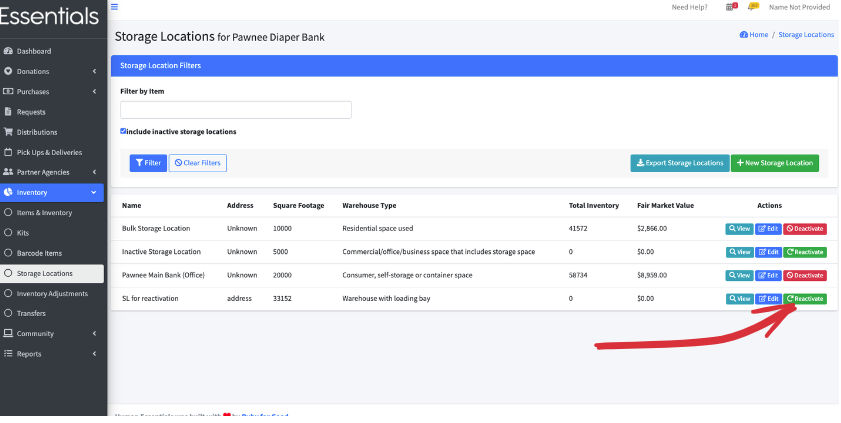This screenshot has height=423, width=841.
Task: Click the Distributions cart icon
Action: tap(8, 132)
